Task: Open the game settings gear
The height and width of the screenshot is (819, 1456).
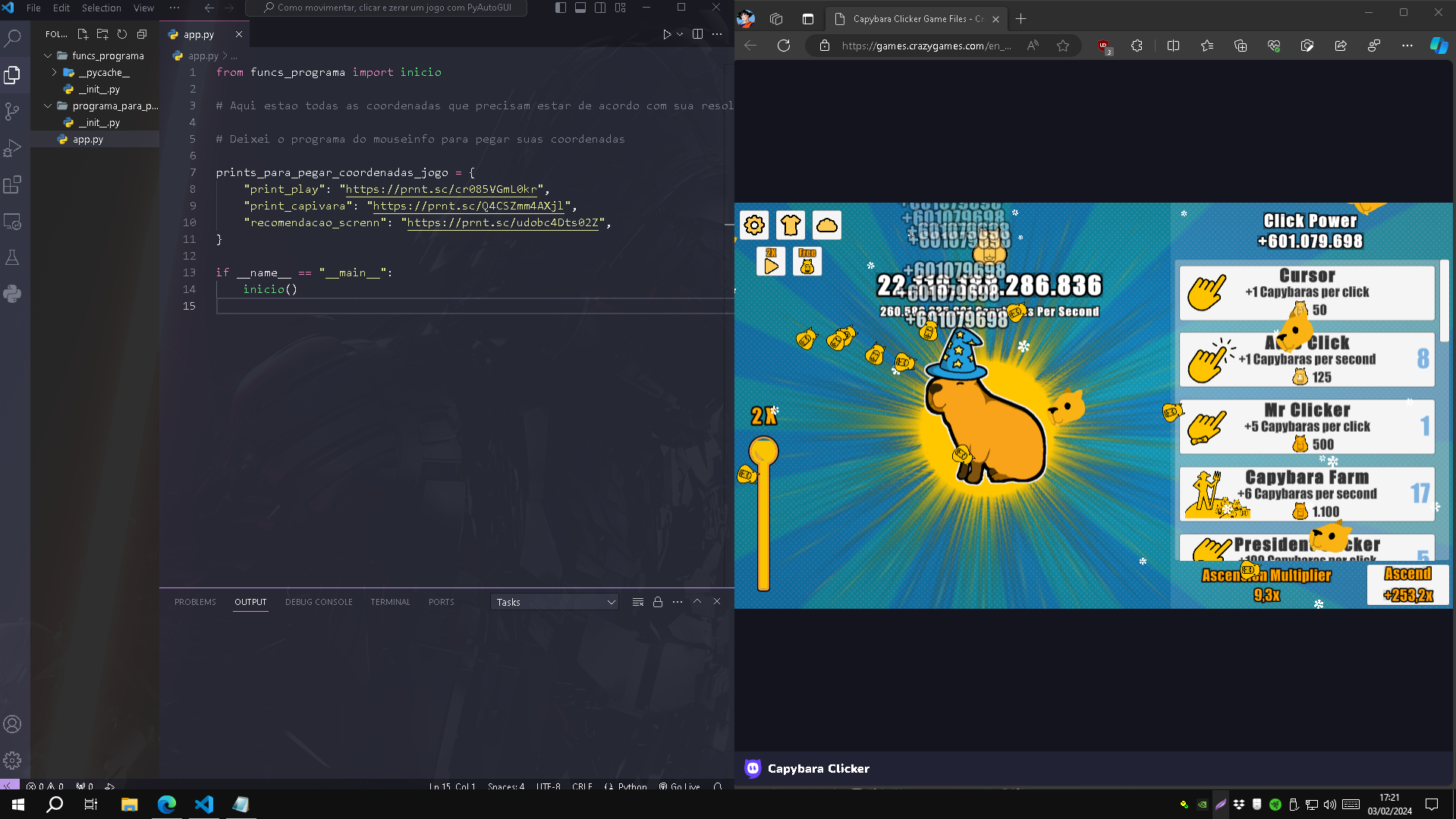Action: tap(754, 225)
